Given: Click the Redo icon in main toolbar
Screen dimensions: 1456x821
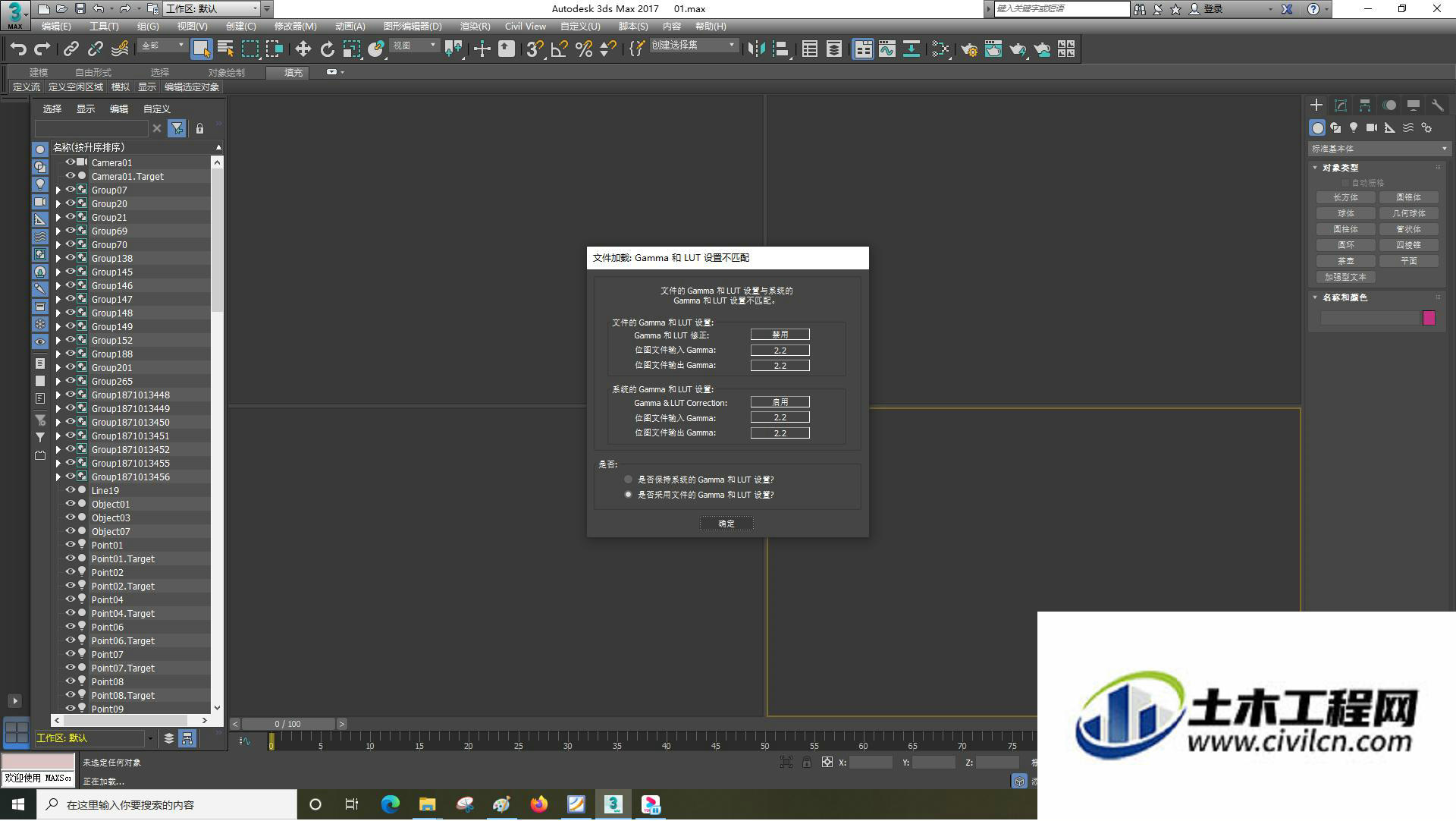Looking at the screenshot, I should [x=42, y=49].
